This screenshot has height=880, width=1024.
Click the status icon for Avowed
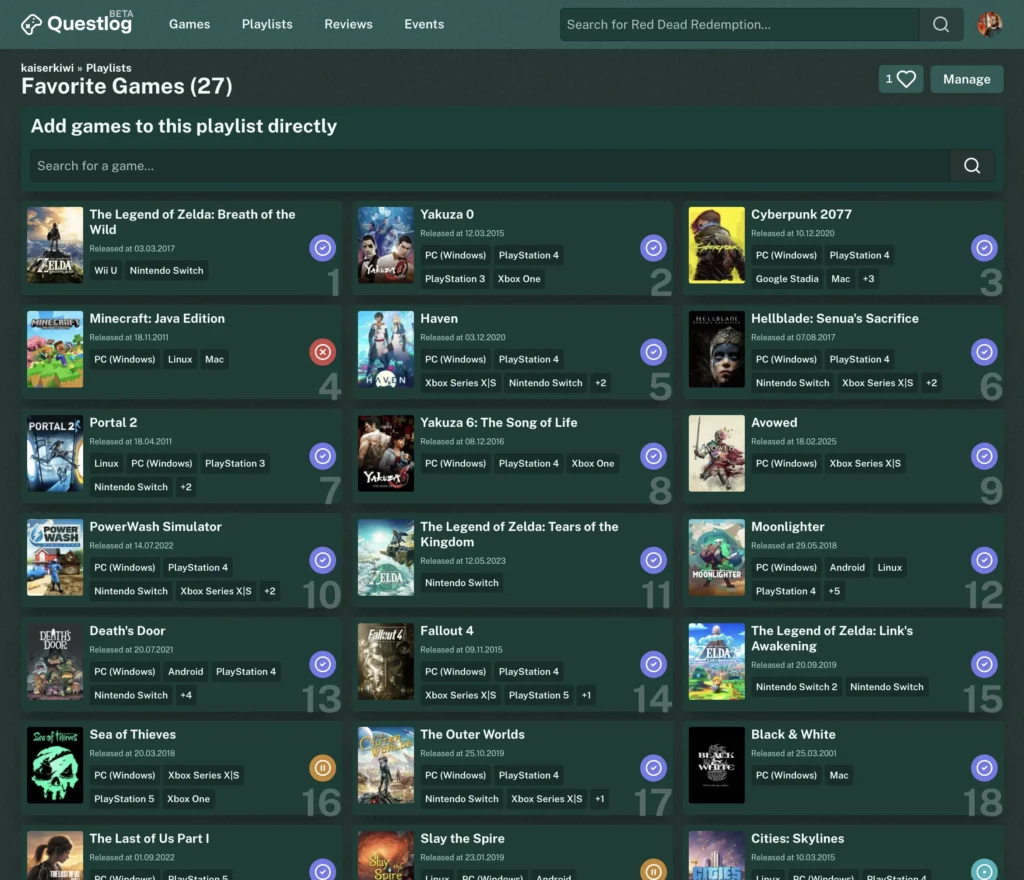pos(984,456)
